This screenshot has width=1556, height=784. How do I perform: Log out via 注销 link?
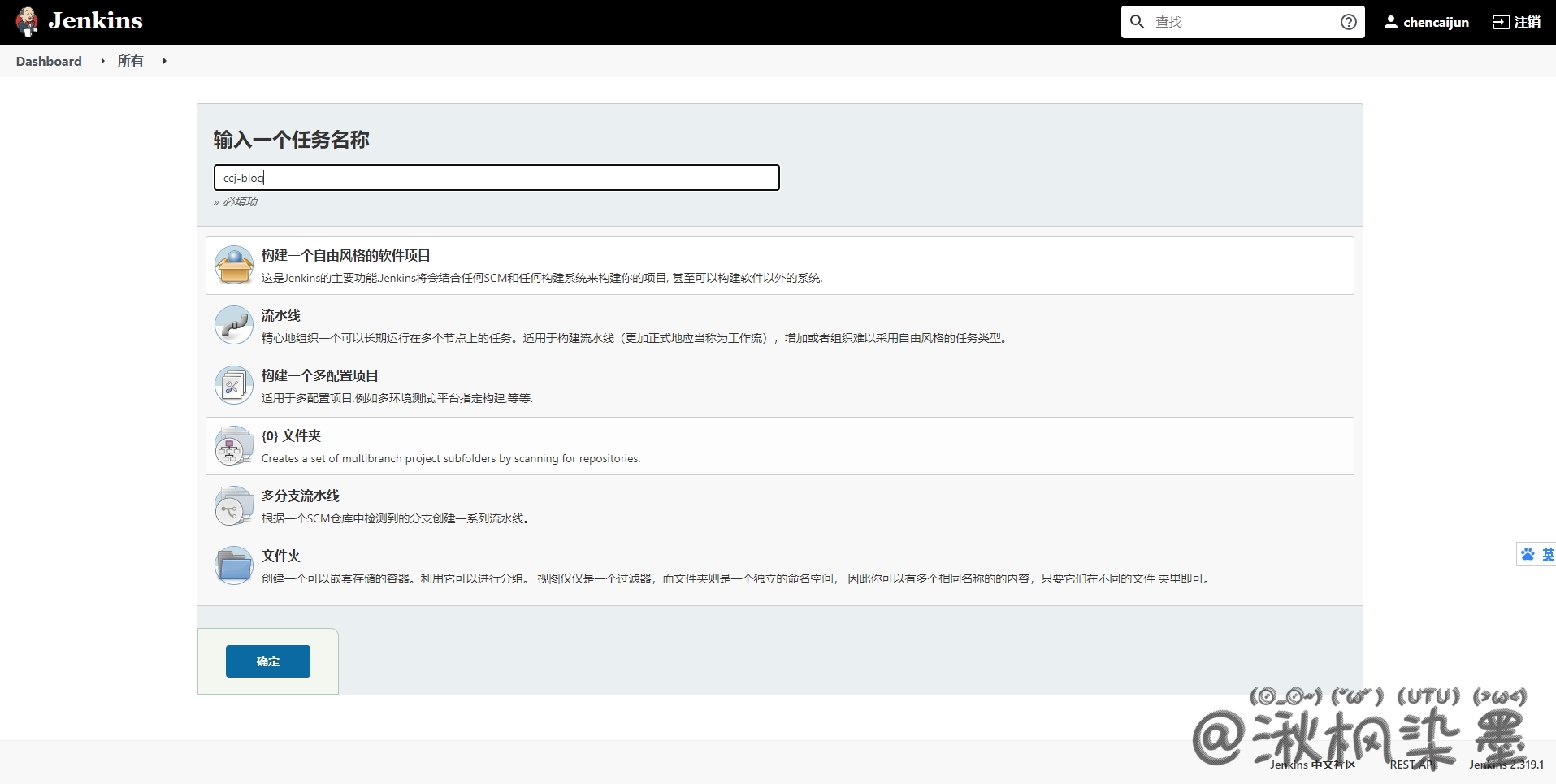[1516, 22]
